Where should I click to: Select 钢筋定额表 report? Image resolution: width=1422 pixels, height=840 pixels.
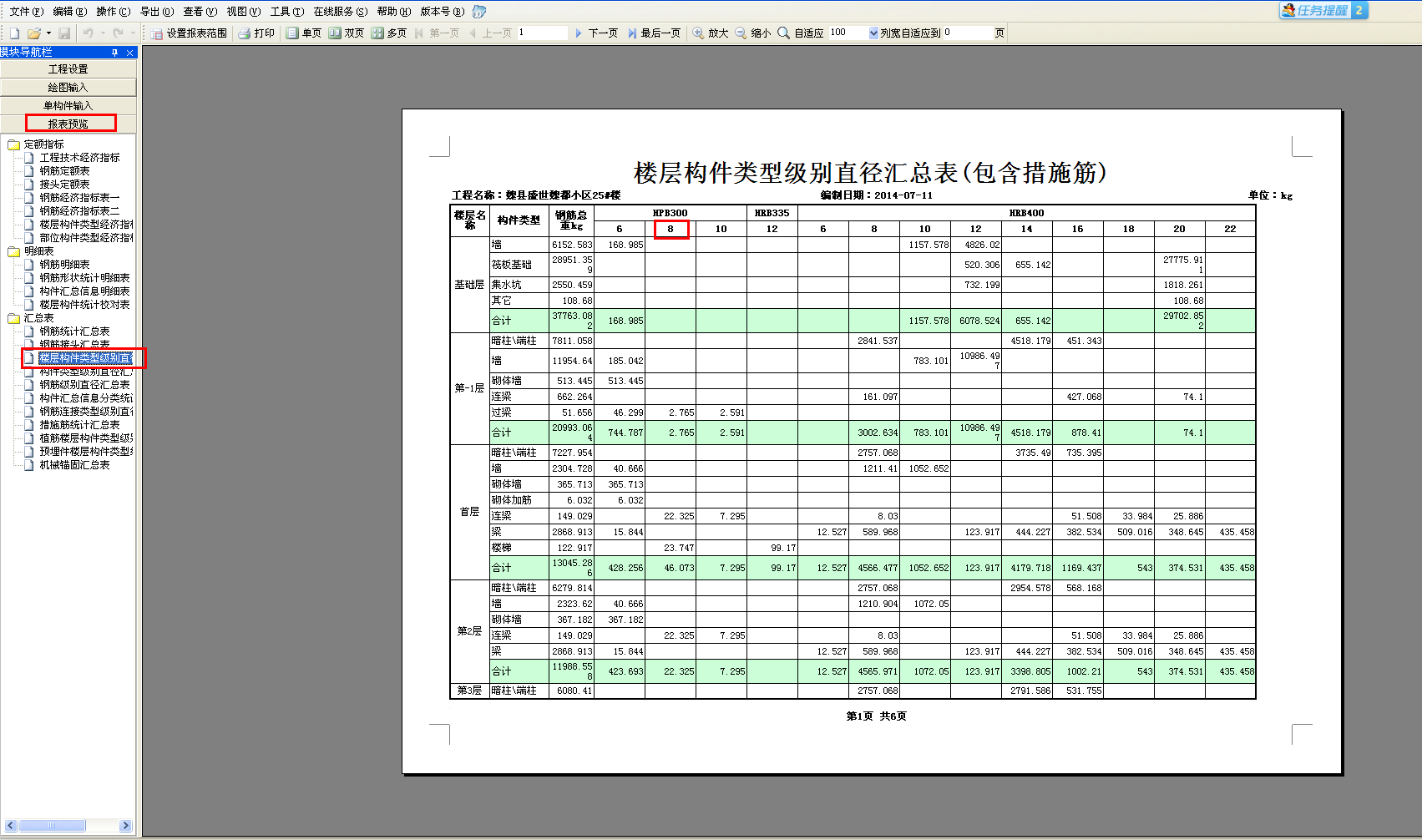click(64, 171)
